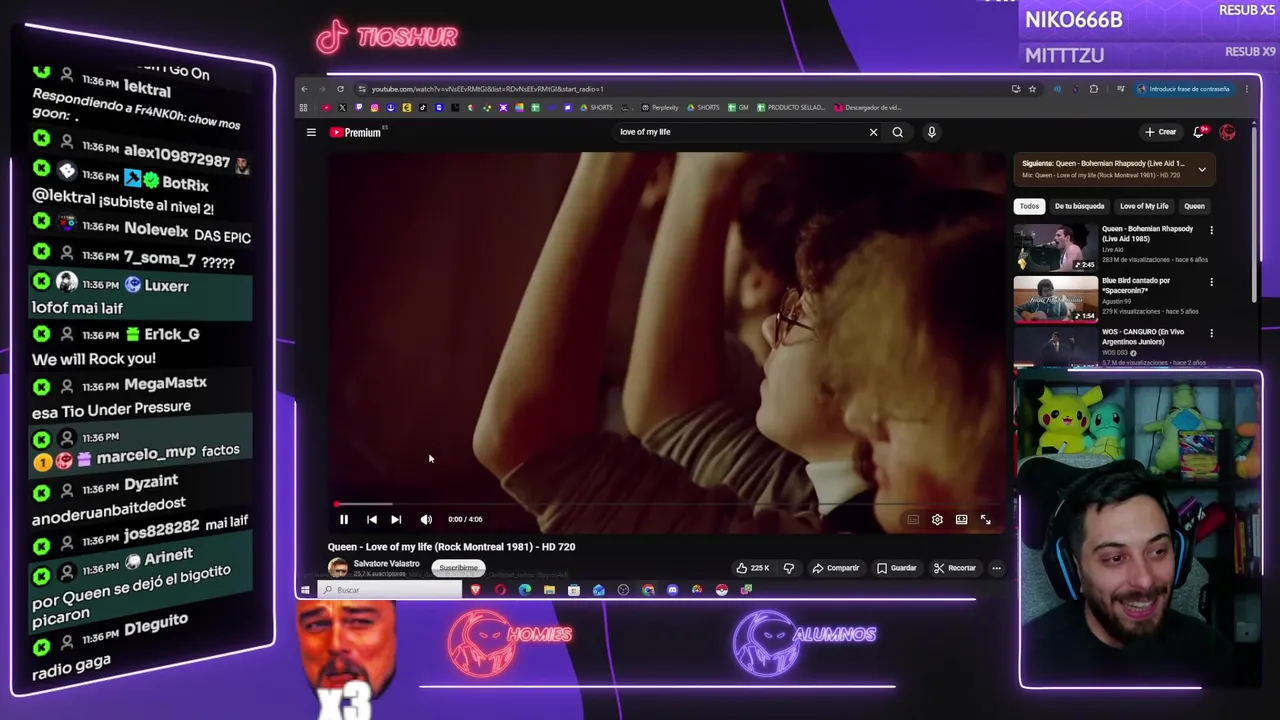Open Discord from taskbar
Screen dimensions: 1280x720
point(672,590)
